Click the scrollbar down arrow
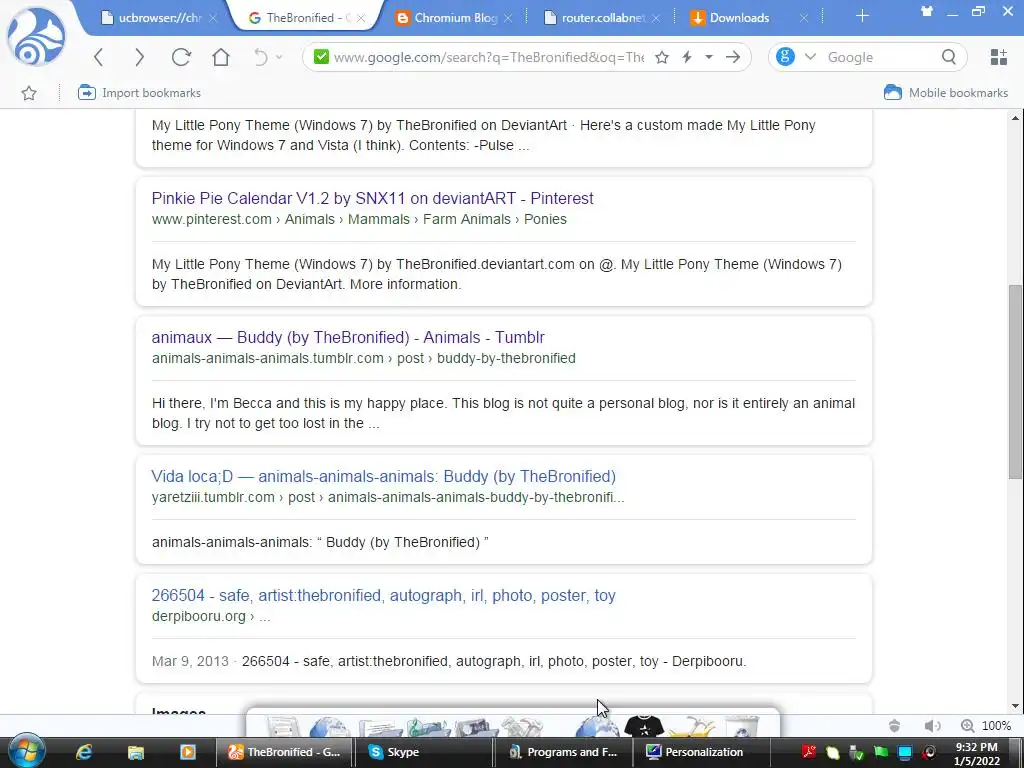 pyautogui.click(x=1015, y=706)
